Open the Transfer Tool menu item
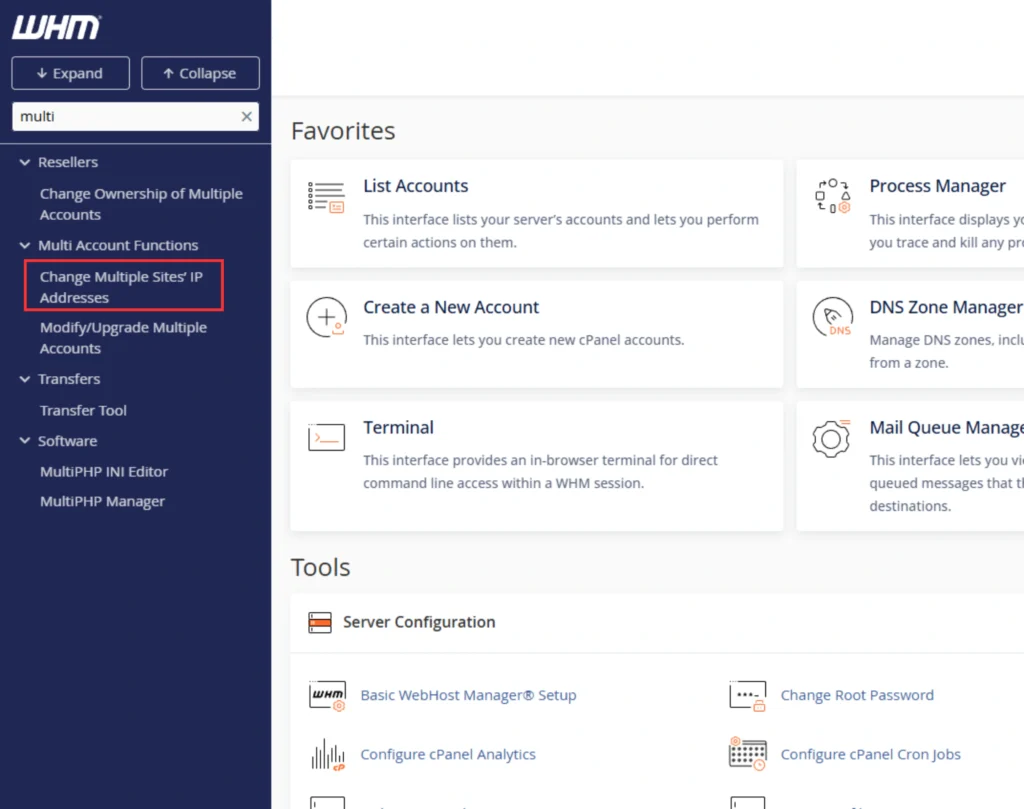 pos(83,411)
